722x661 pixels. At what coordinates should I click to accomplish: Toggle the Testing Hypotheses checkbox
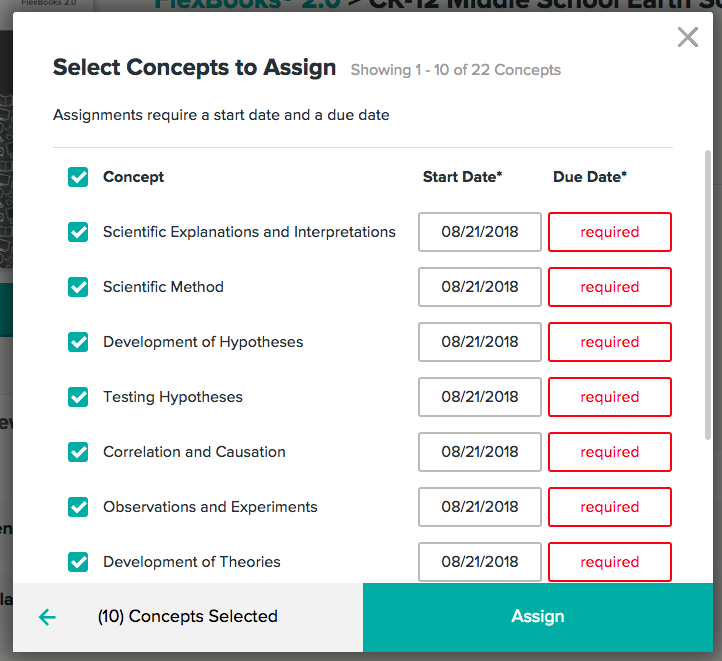tap(78, 397)
